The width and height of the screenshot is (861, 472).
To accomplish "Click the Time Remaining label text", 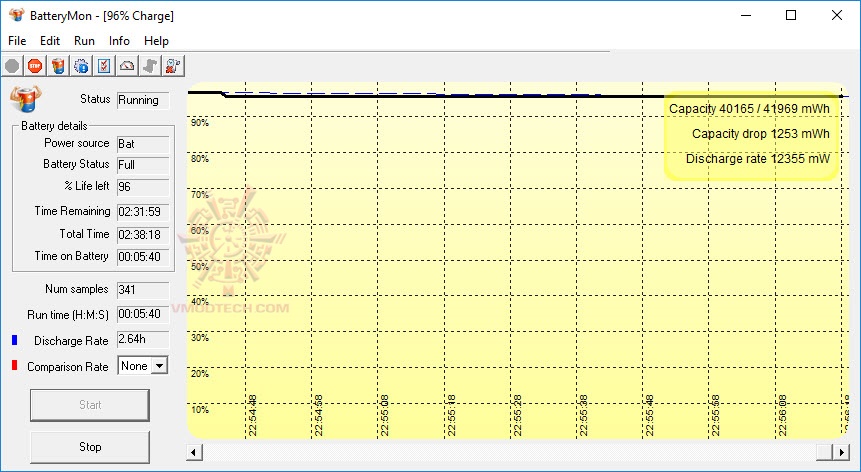I will tap(72, 211).
